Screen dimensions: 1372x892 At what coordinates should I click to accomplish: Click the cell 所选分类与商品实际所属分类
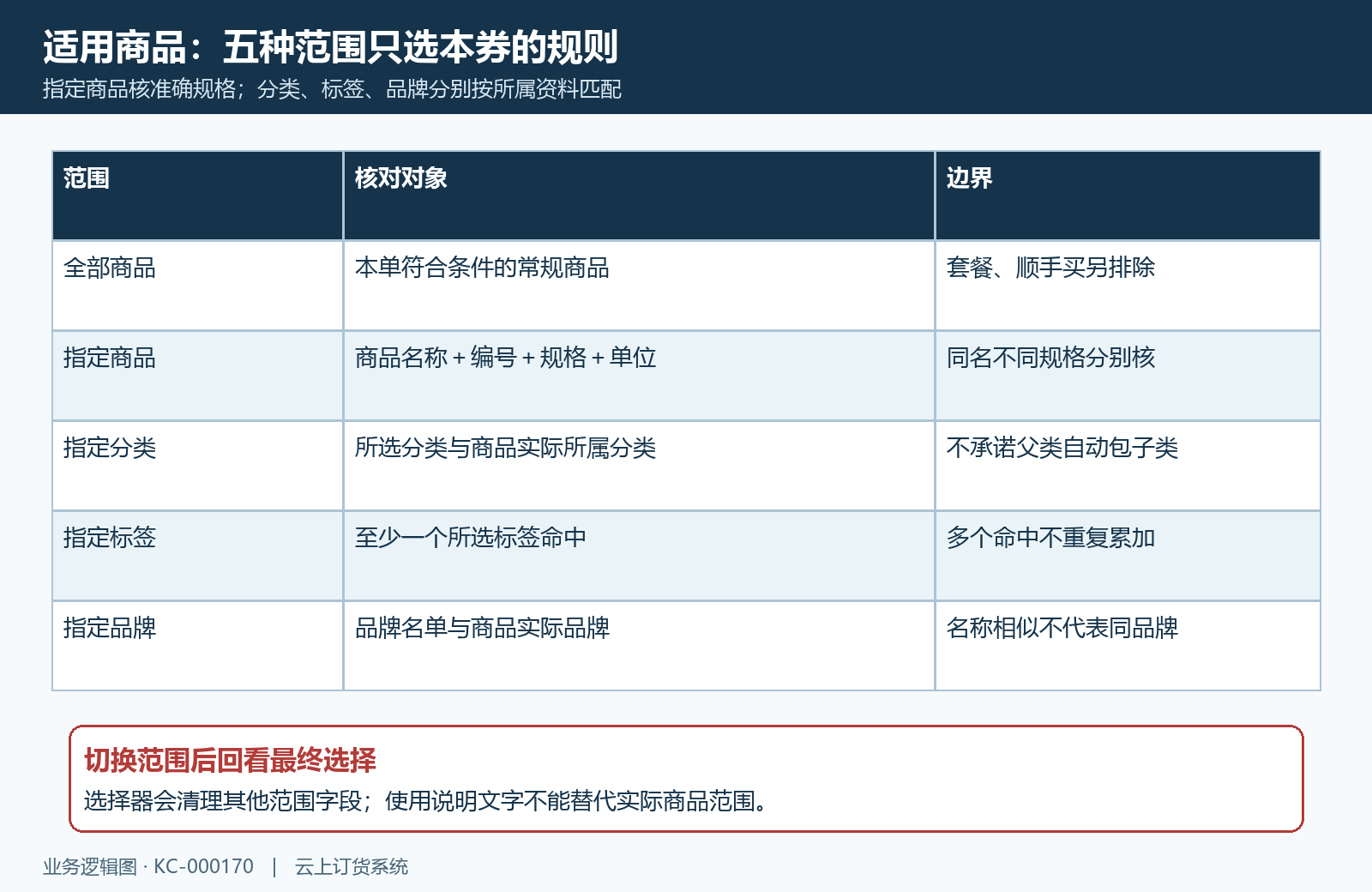639,466
